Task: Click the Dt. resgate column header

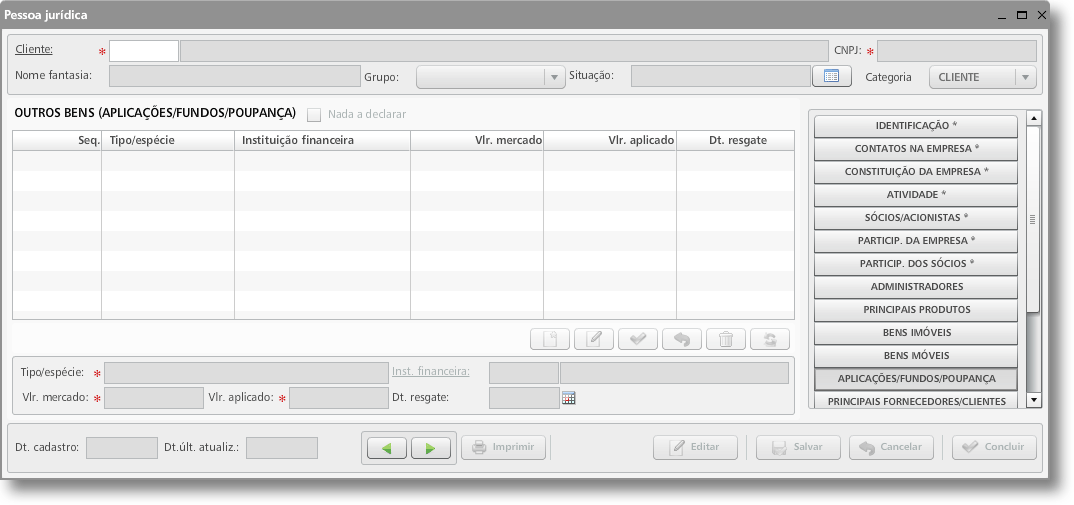Action: tap(736, 140)
